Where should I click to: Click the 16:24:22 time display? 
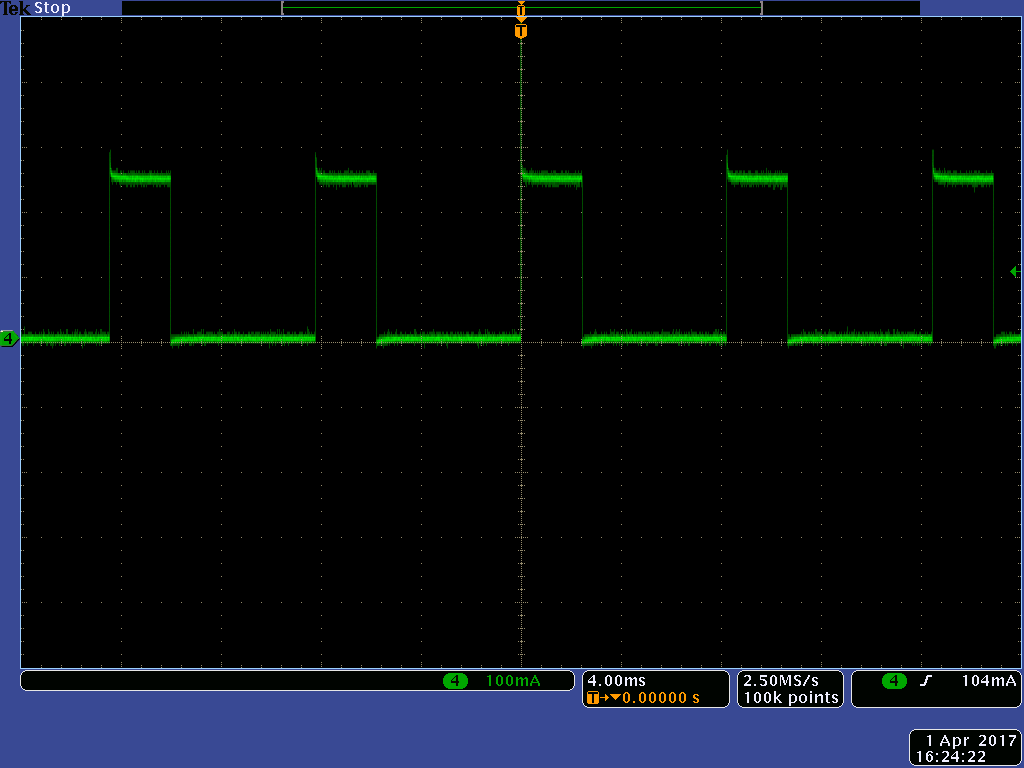tap(951, 758)
